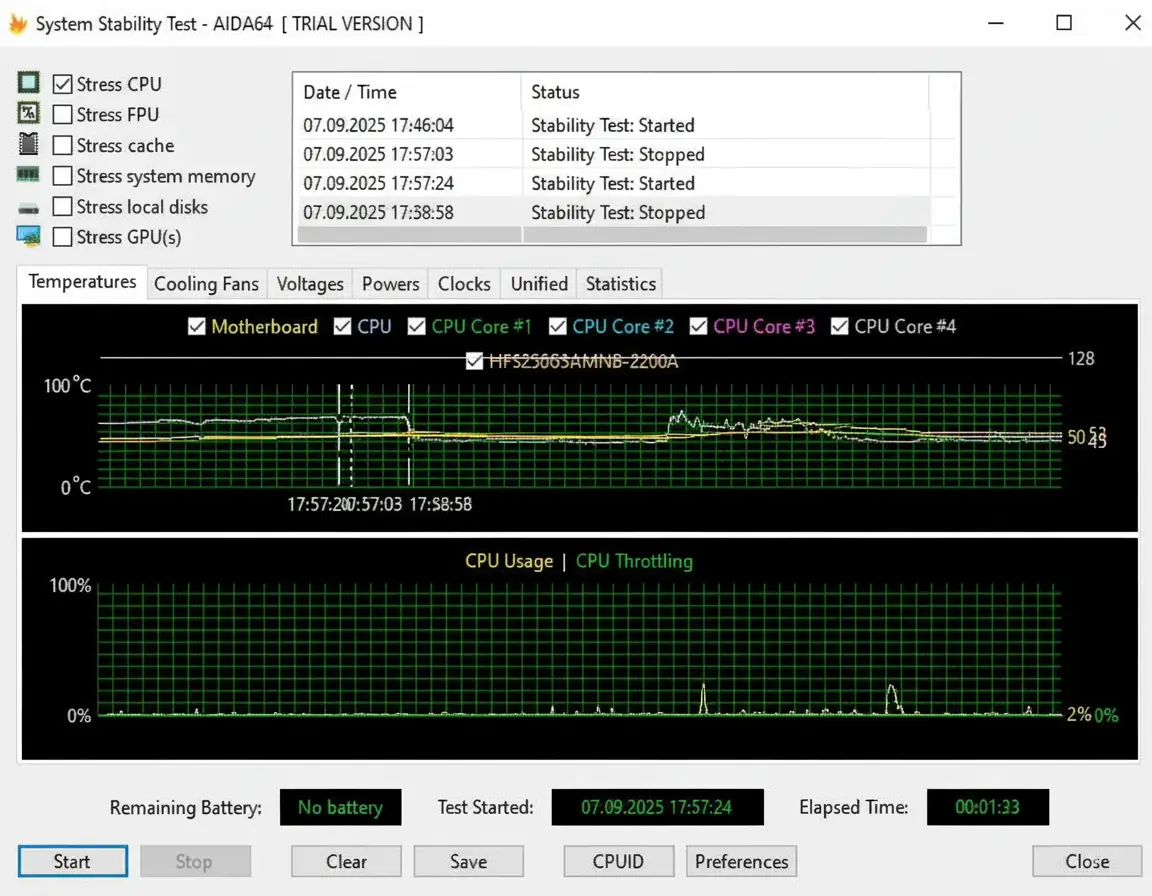Click the CPU Throttling graph label
The image size is (1152, 896).
634,561
